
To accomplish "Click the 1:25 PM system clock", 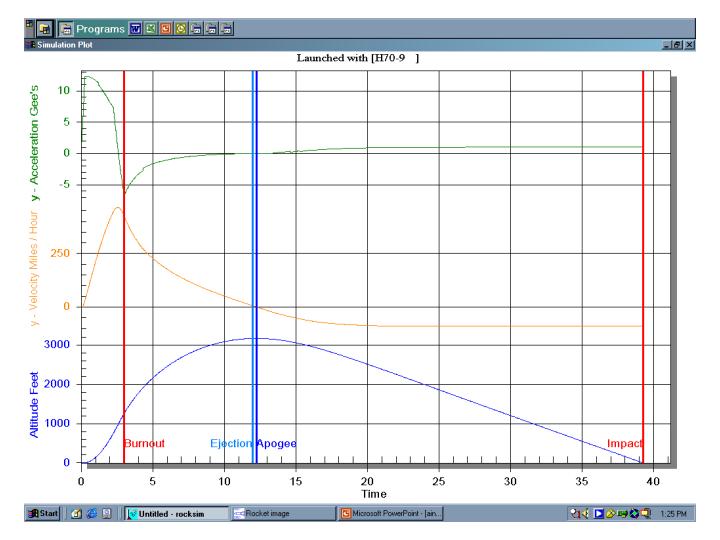I will click(673, 513).
